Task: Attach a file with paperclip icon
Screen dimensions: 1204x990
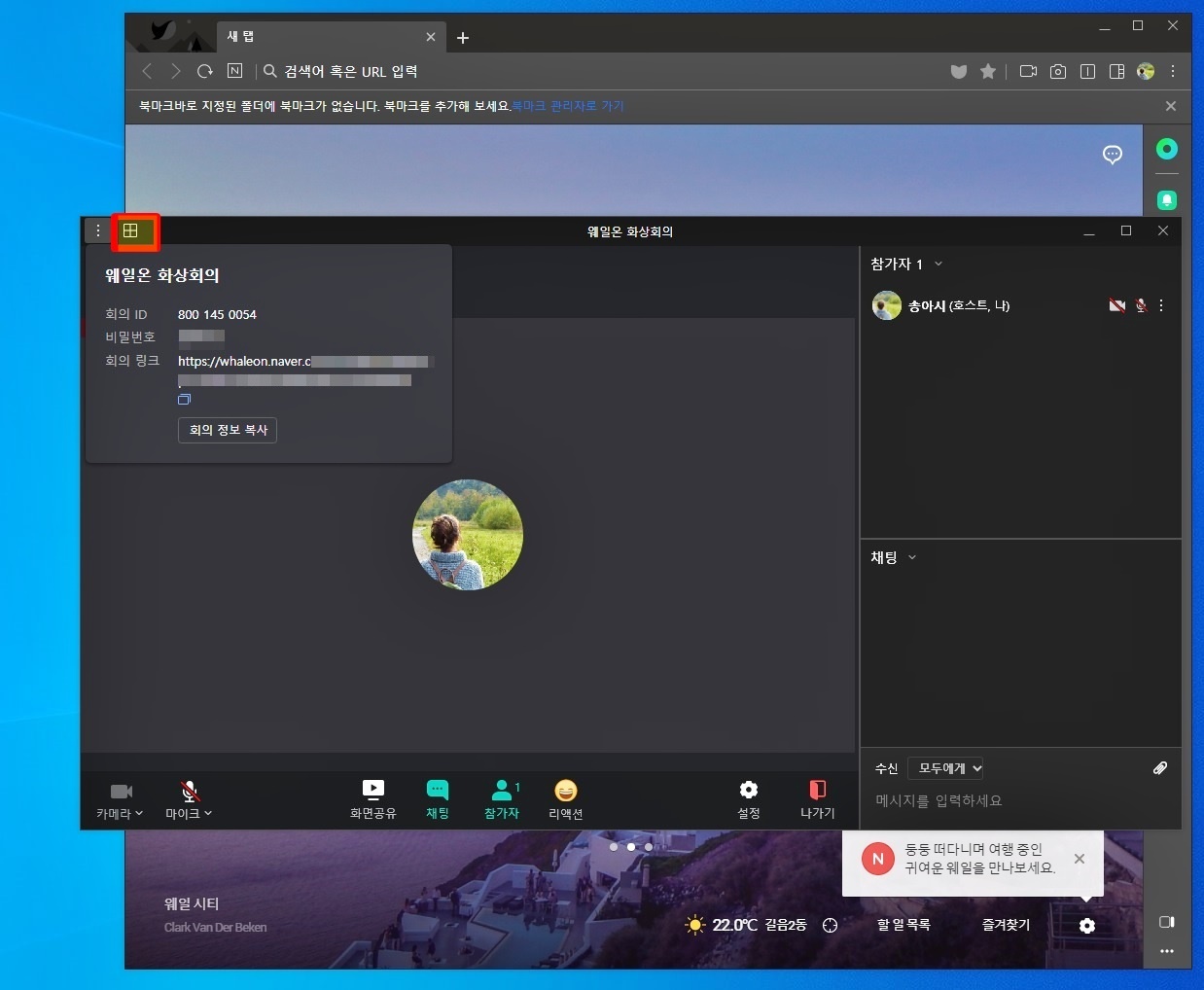Action: tap(1160, 768)
